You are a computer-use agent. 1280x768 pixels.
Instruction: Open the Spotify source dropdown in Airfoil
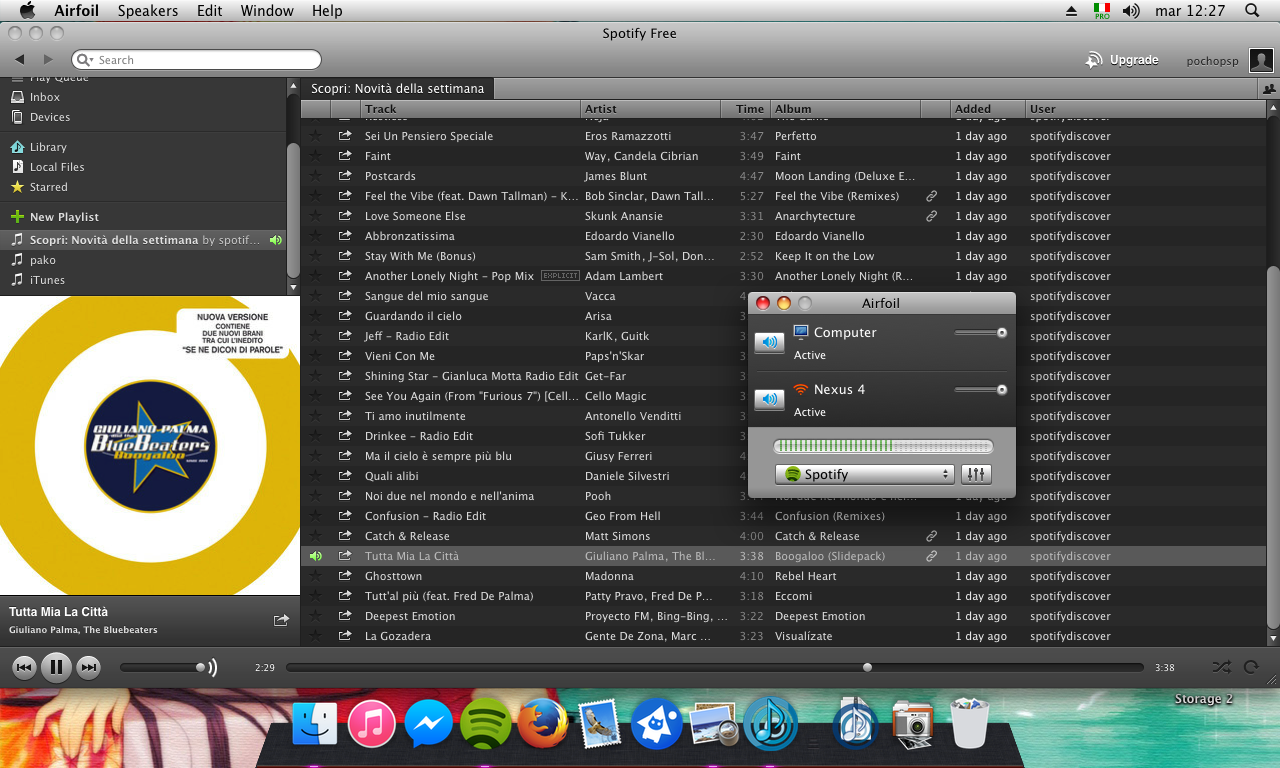tap(865, 475)
